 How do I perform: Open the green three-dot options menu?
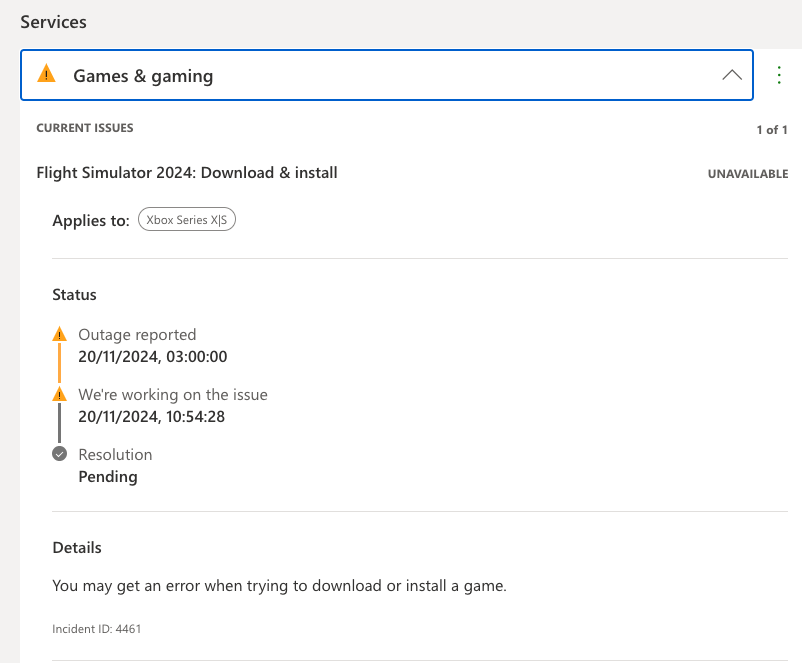click(778, 75)
